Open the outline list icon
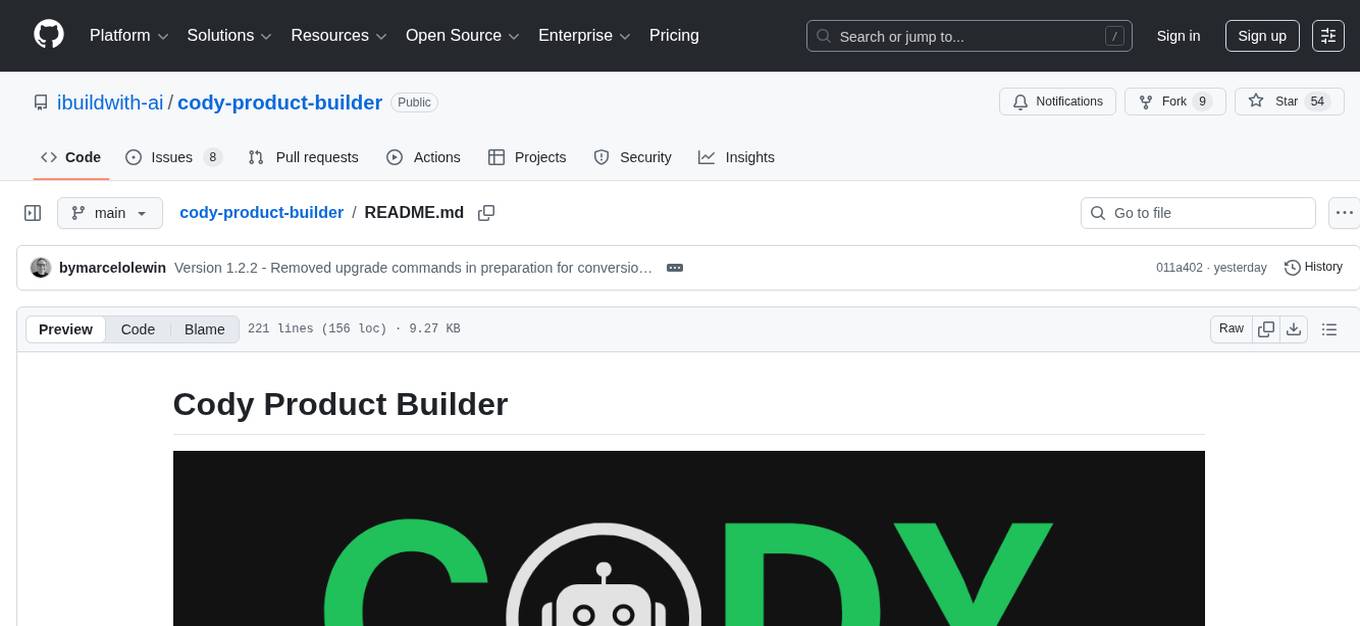The height and width of the screenshot is (626, 1360). 1329,328
